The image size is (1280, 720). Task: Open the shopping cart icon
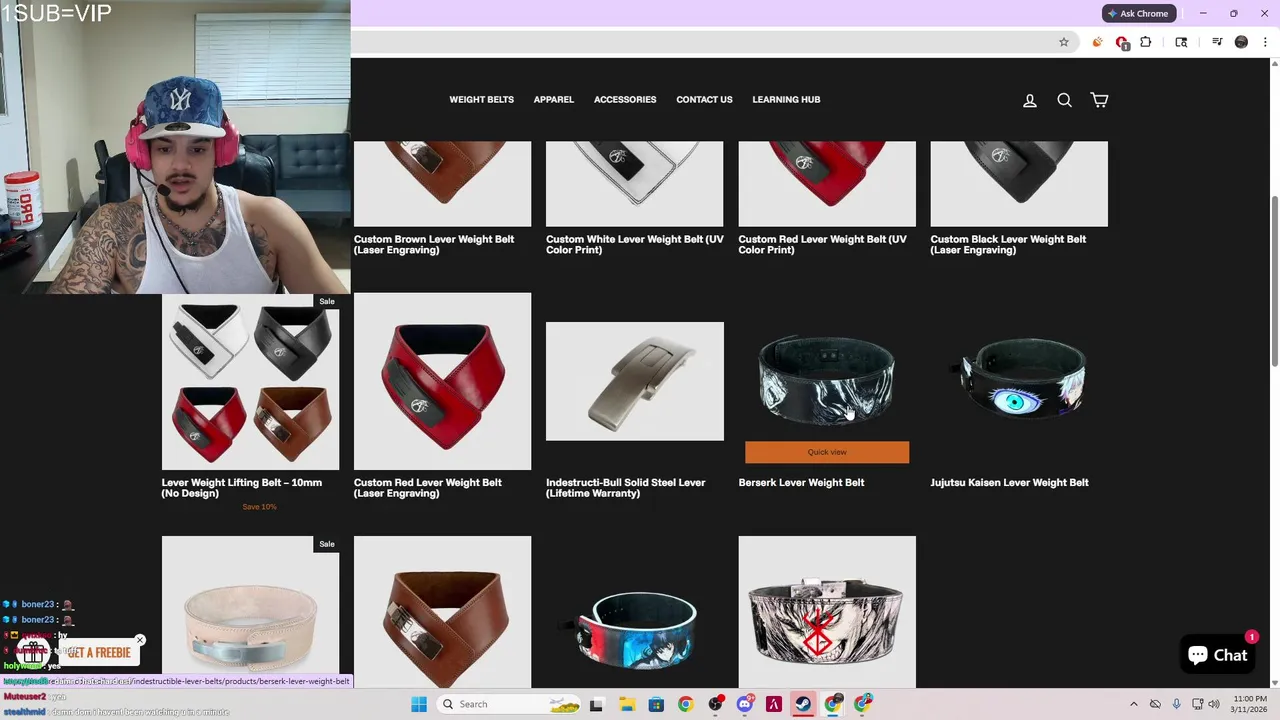(x=1099, y=100)
